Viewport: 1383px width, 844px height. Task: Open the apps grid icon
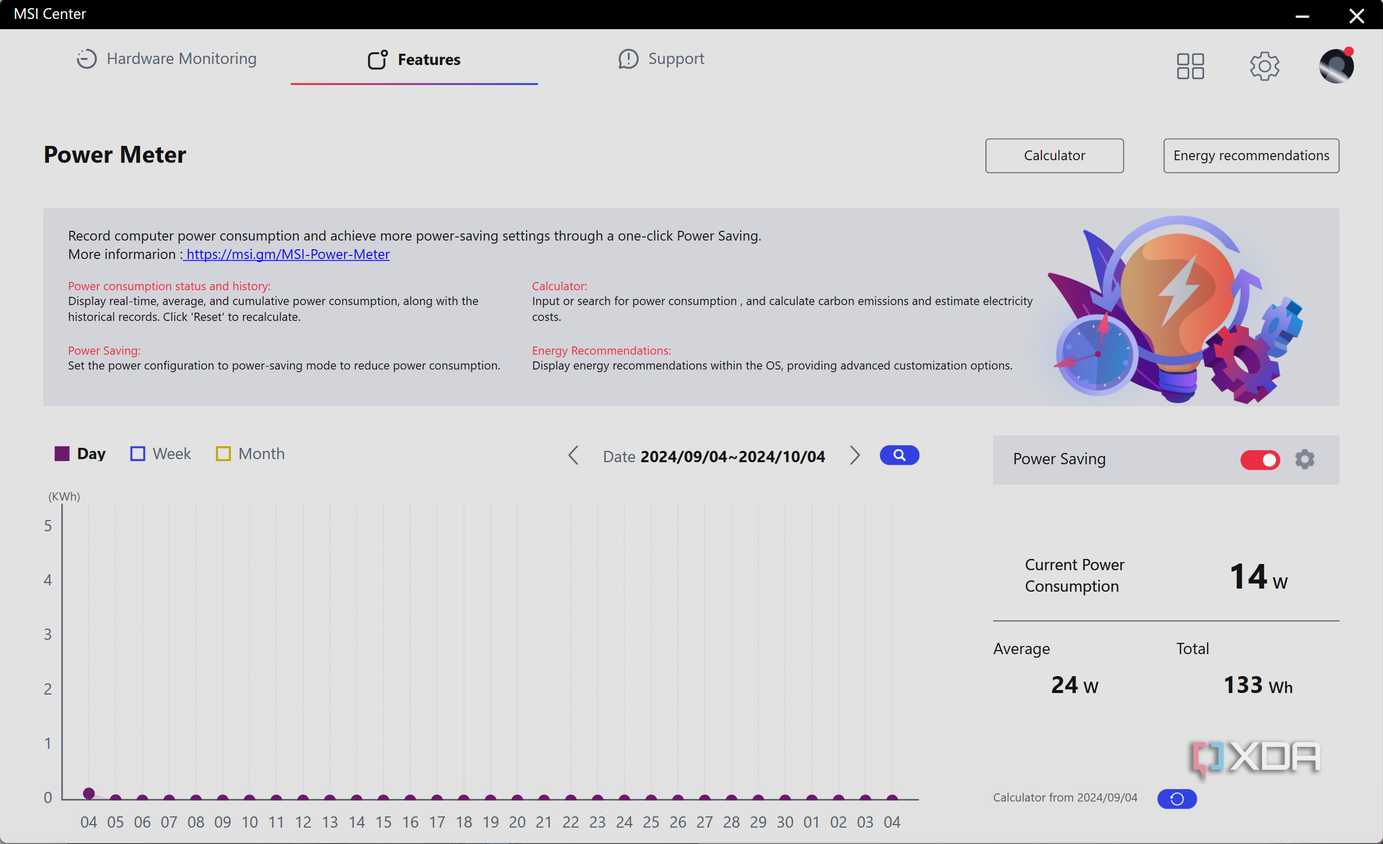(1190, 66)
